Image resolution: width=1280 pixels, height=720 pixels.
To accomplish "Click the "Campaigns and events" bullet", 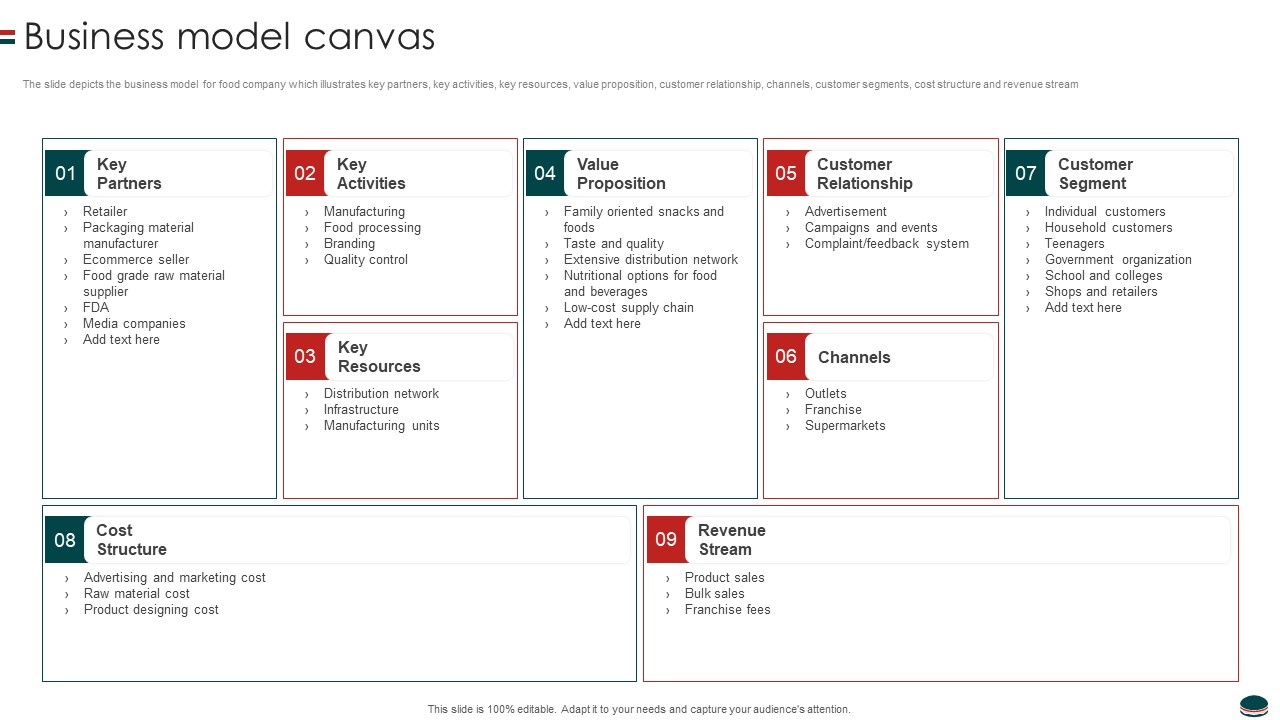I will coord(871,228).
